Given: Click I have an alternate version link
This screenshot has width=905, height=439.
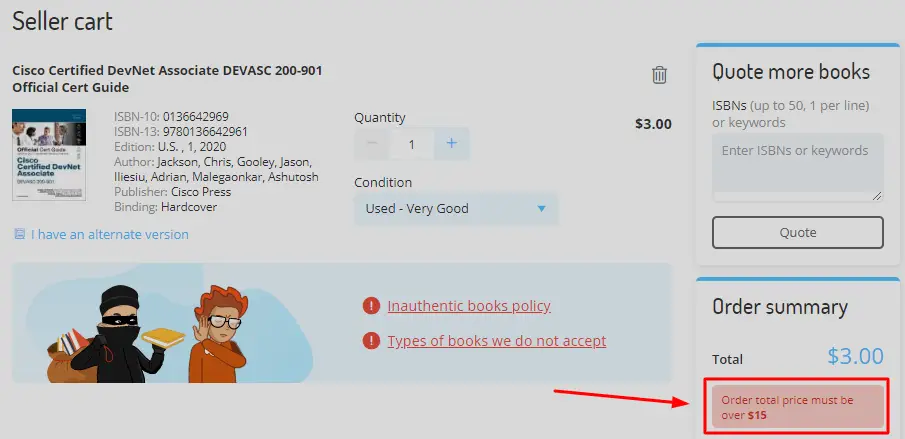Looking at the screenshot, I should point(110,234).
